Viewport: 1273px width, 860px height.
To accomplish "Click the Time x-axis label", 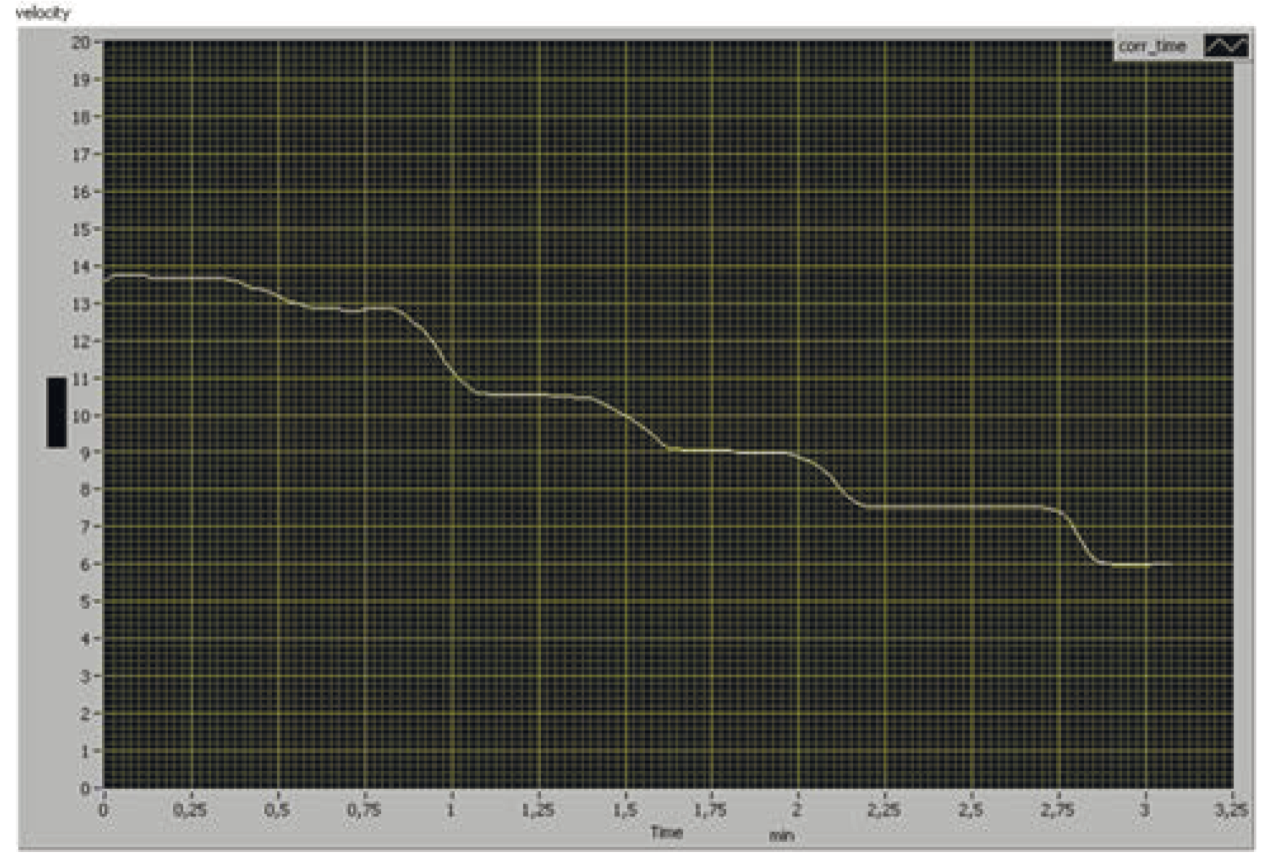I will click(667, 831).
